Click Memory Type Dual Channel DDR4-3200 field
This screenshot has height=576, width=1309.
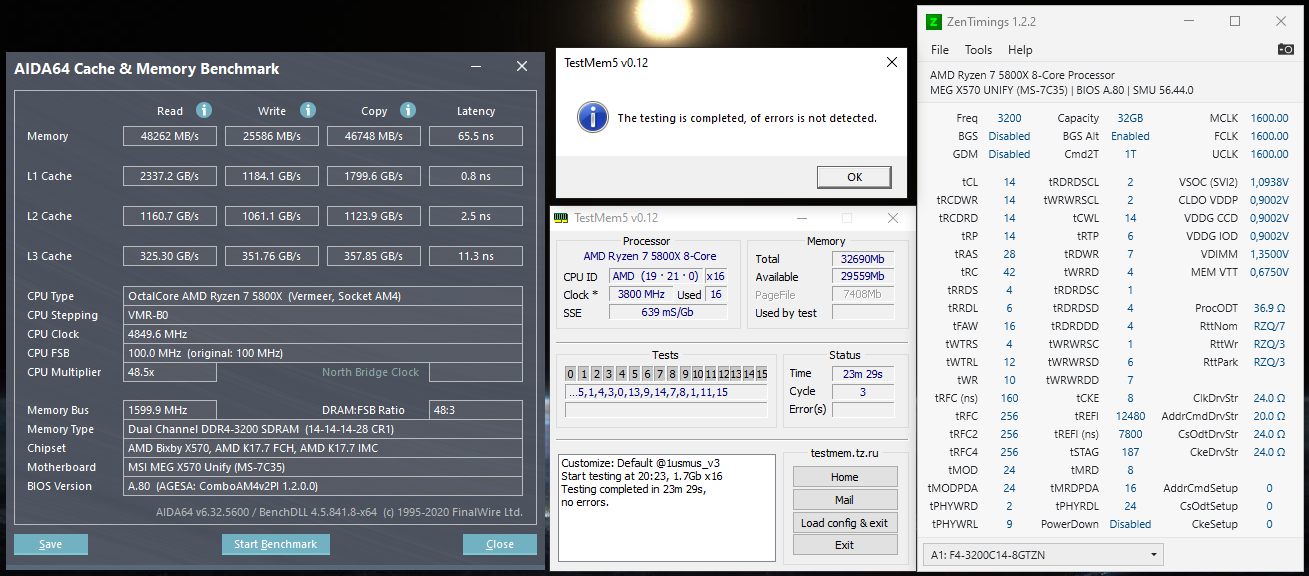(x=323, y=429)
